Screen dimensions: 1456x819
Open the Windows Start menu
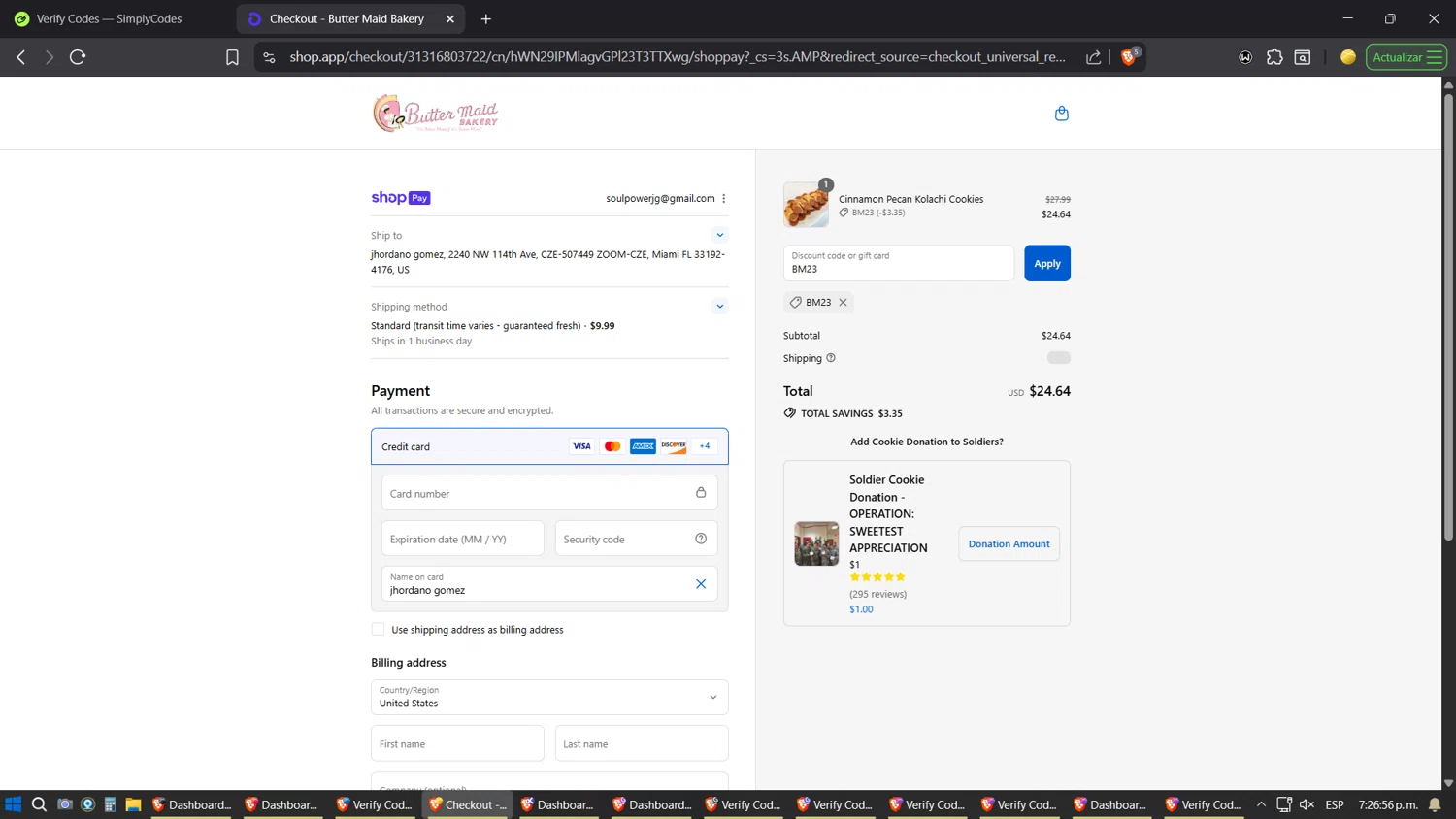coord(13,804)
